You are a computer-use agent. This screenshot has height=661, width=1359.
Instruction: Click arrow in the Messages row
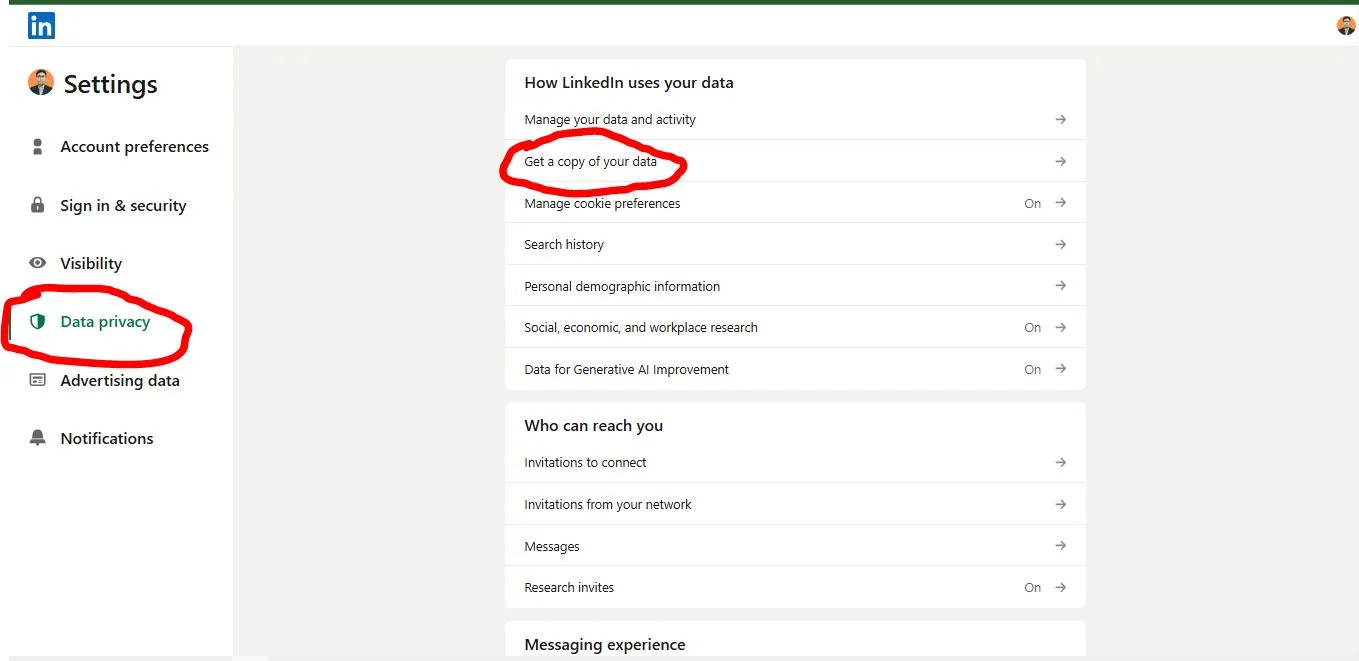click(1061, 546)
